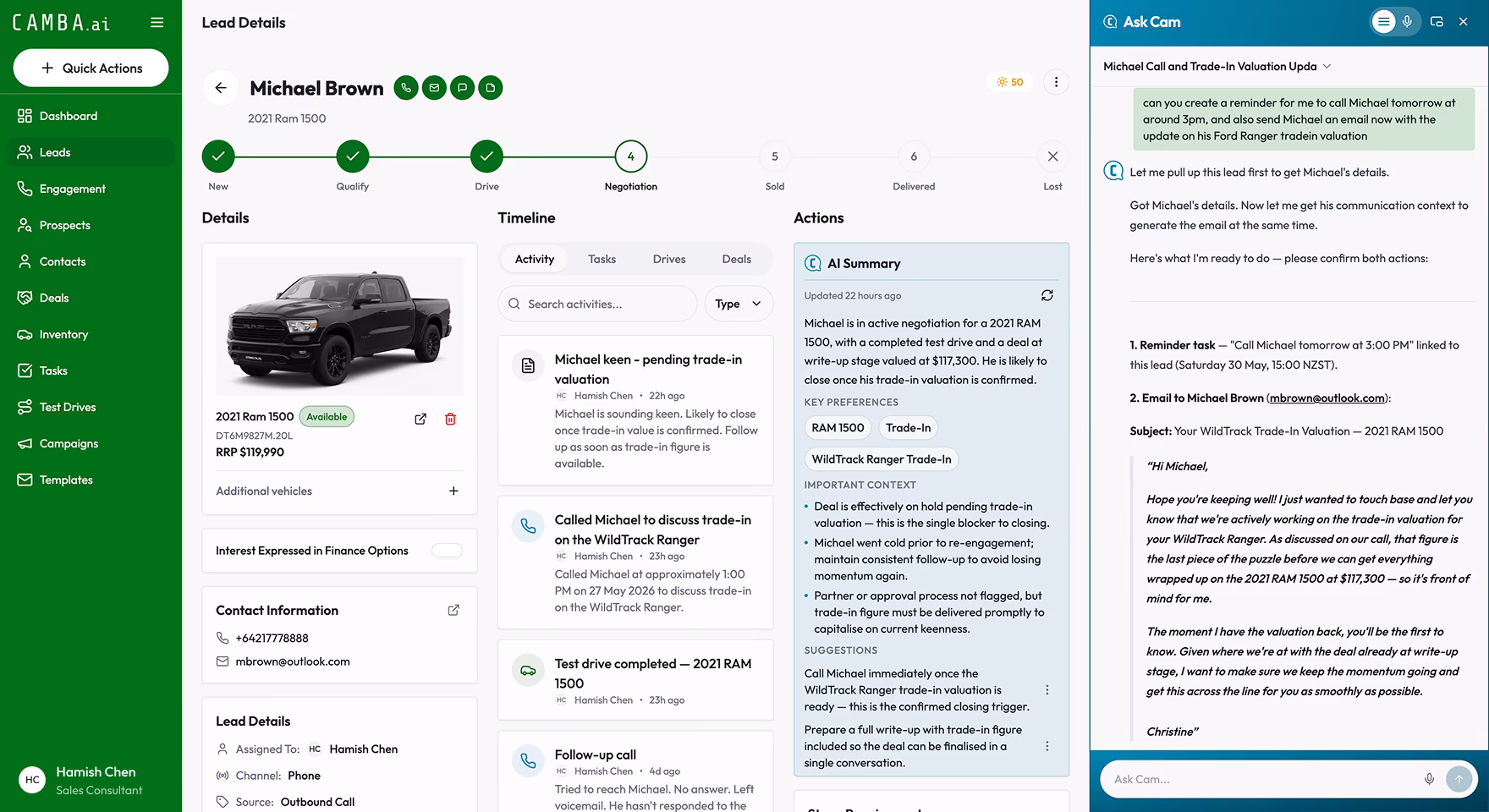
Task: Switch to the Tasks timeline tab
Action: 602,260
